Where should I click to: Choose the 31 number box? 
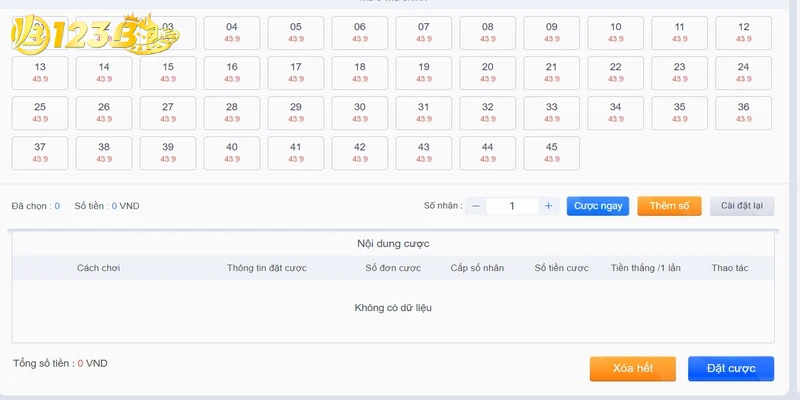pyautogui.click(x=423, y=113)
